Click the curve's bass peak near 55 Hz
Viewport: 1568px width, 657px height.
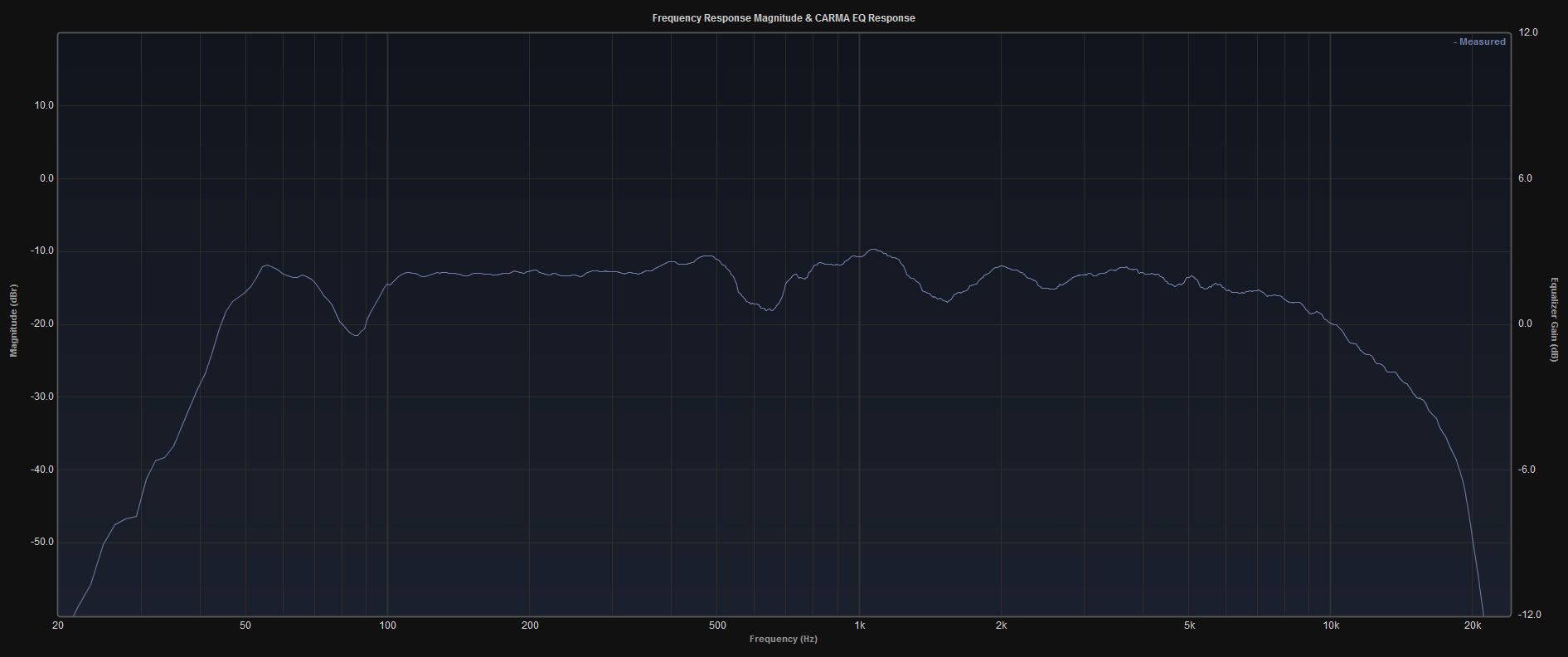(x=267, y=265)
